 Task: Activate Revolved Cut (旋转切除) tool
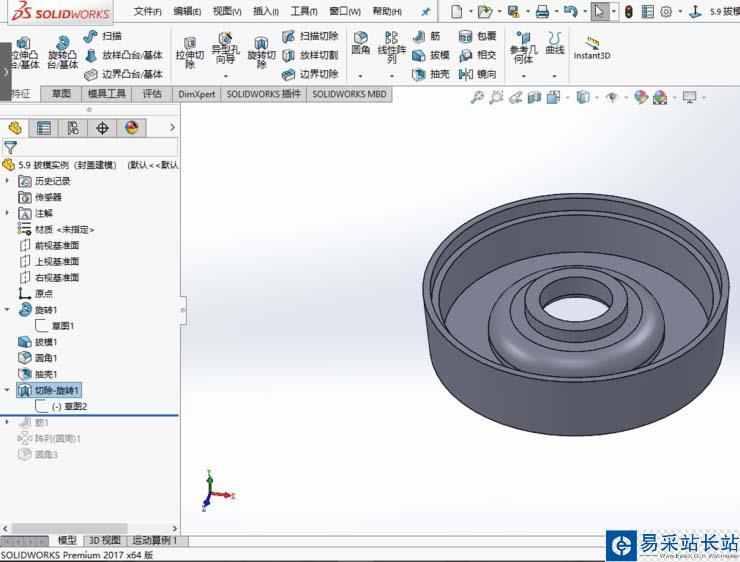pos(261,52)
